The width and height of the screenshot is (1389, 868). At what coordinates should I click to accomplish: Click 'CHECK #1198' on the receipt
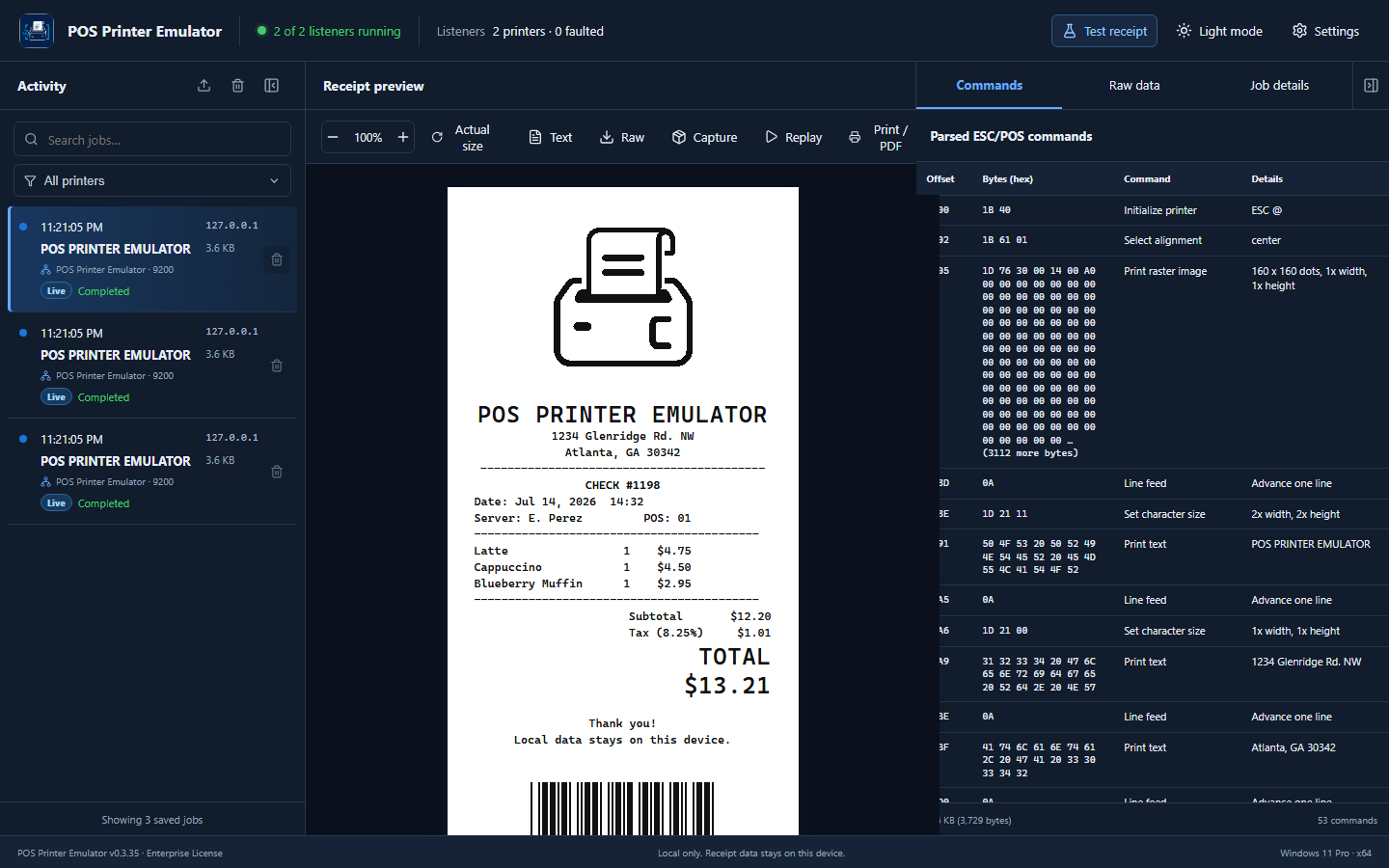(x=622, y=485)
